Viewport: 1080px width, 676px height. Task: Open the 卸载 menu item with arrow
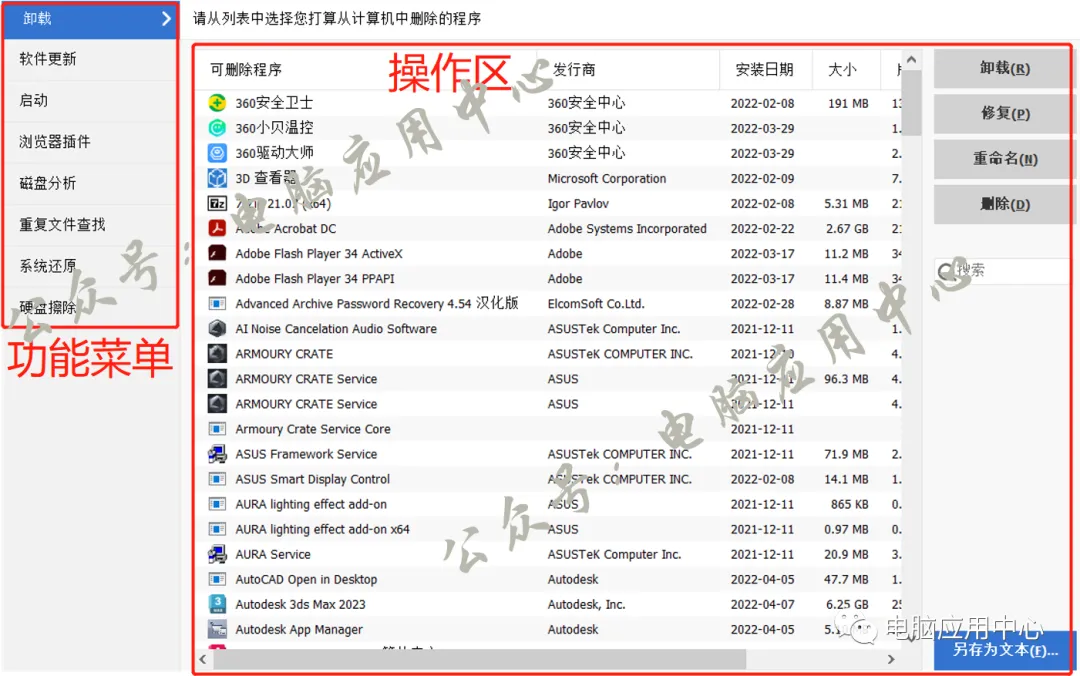coord(90,19)
